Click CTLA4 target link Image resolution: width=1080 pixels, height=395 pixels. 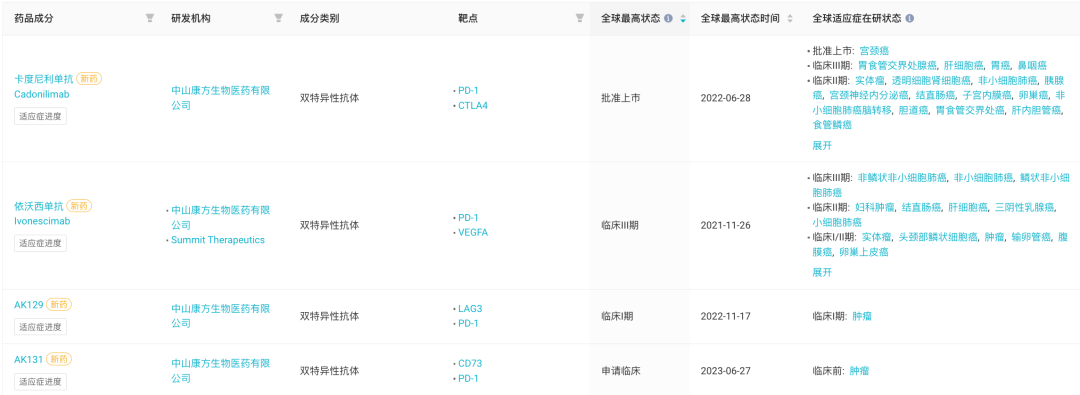472,105
